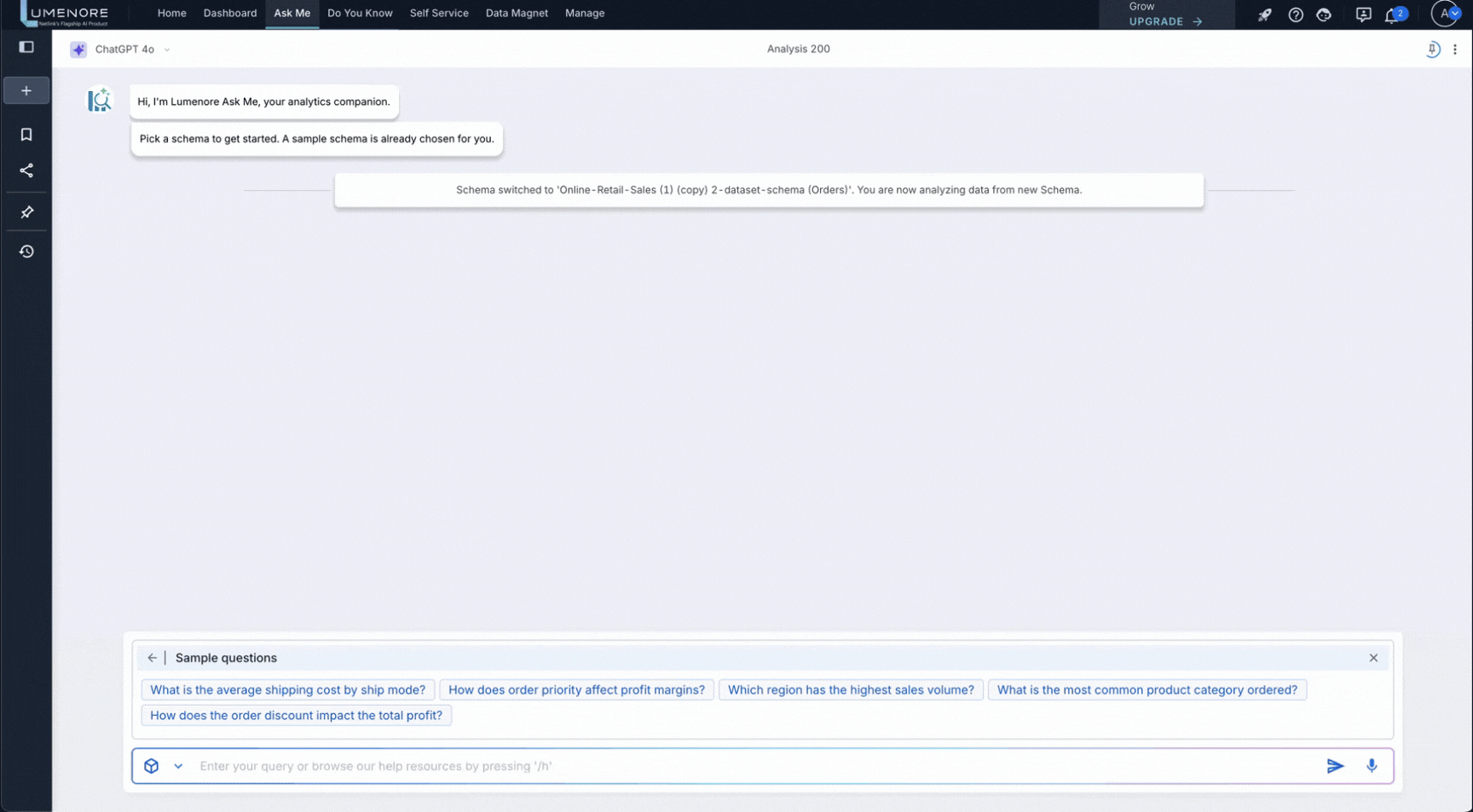Toggle the sidebar collapse icon
Image resolution: width=1473 pixels, height=812 pixels.
tap(26, 47)
